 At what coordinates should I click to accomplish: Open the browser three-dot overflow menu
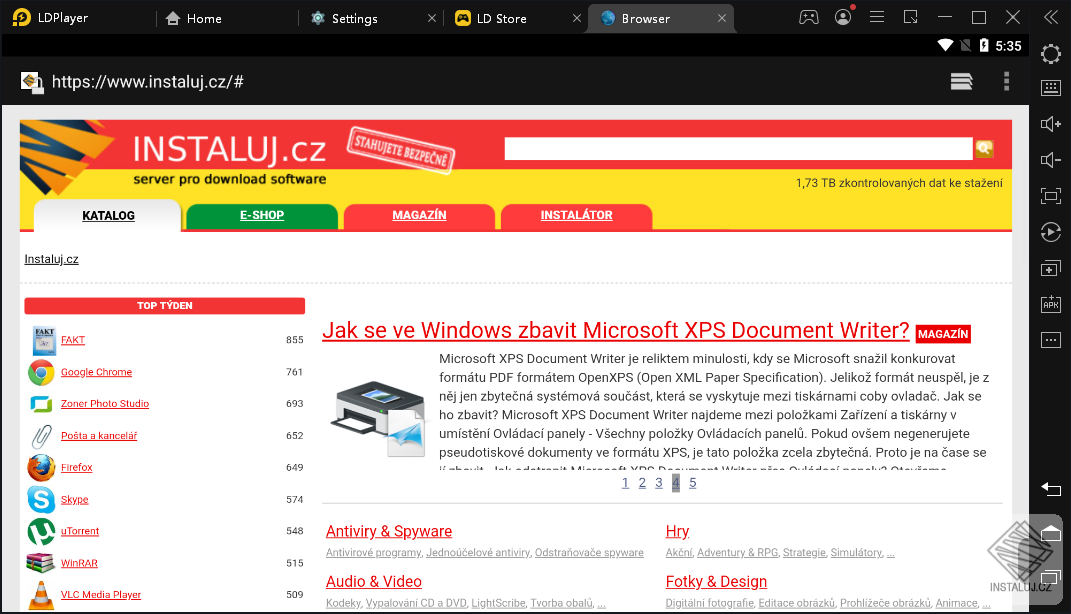(1006, 82)
